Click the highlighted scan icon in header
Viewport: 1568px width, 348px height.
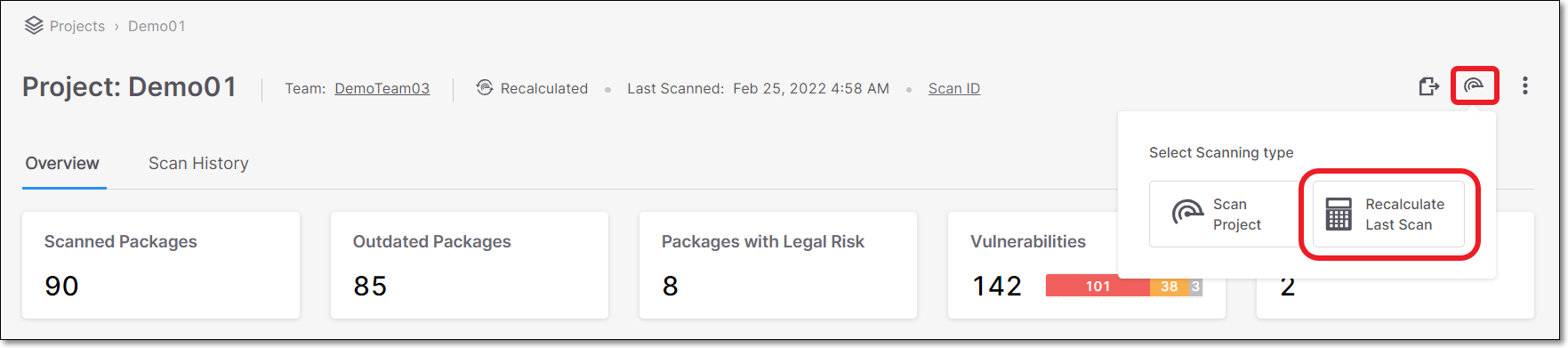[x=1474, y=86]
